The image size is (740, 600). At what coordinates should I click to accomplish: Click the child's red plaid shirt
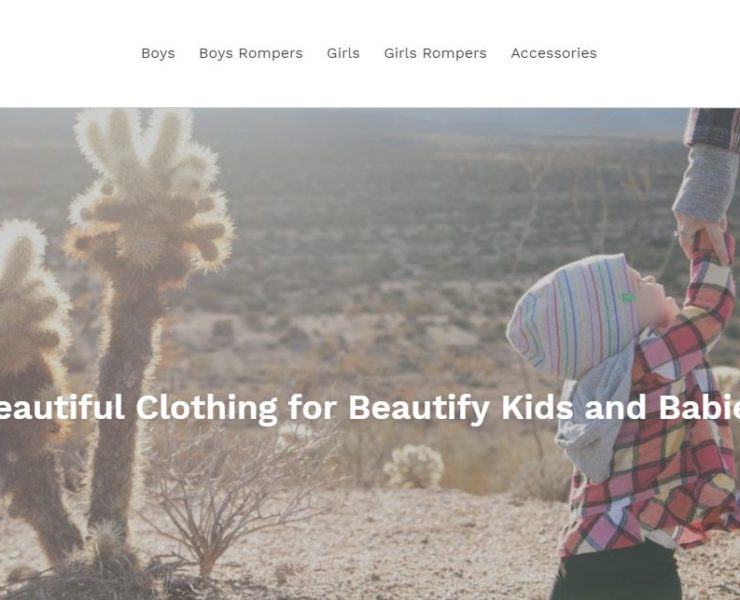[661, 425]
